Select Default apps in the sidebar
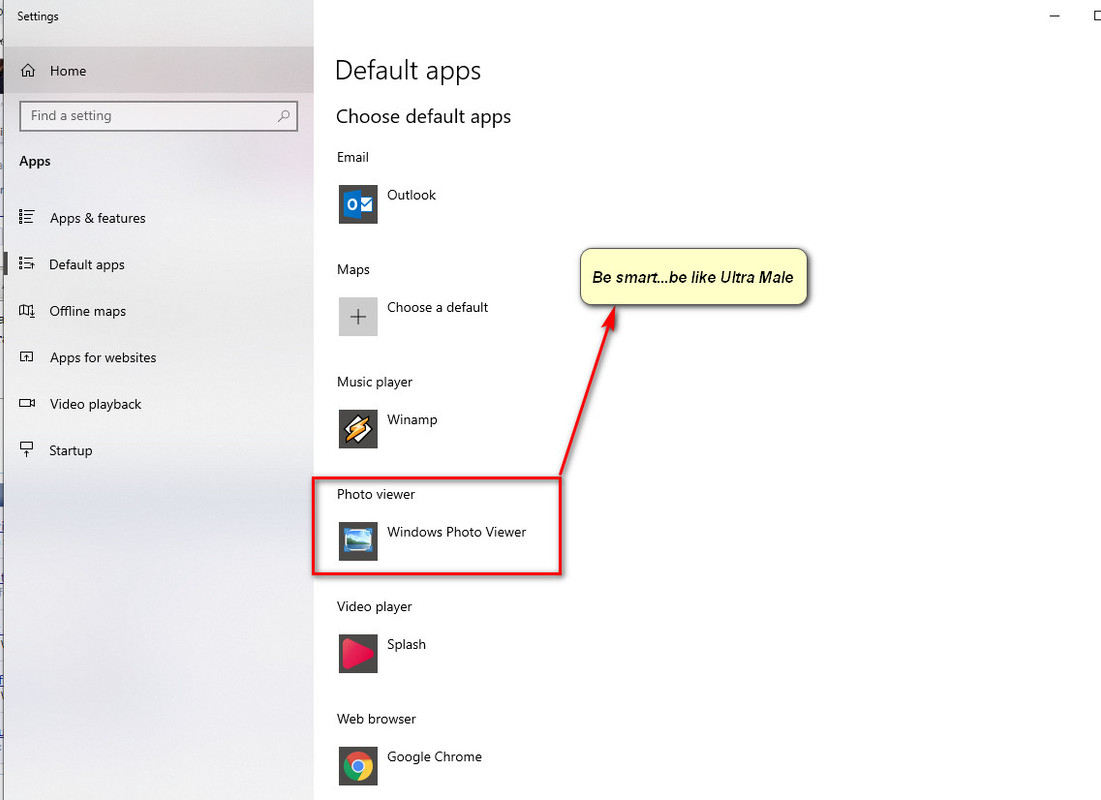This screenshot has width=1101, height=800. pyautogui.click(x=159, y=264)
